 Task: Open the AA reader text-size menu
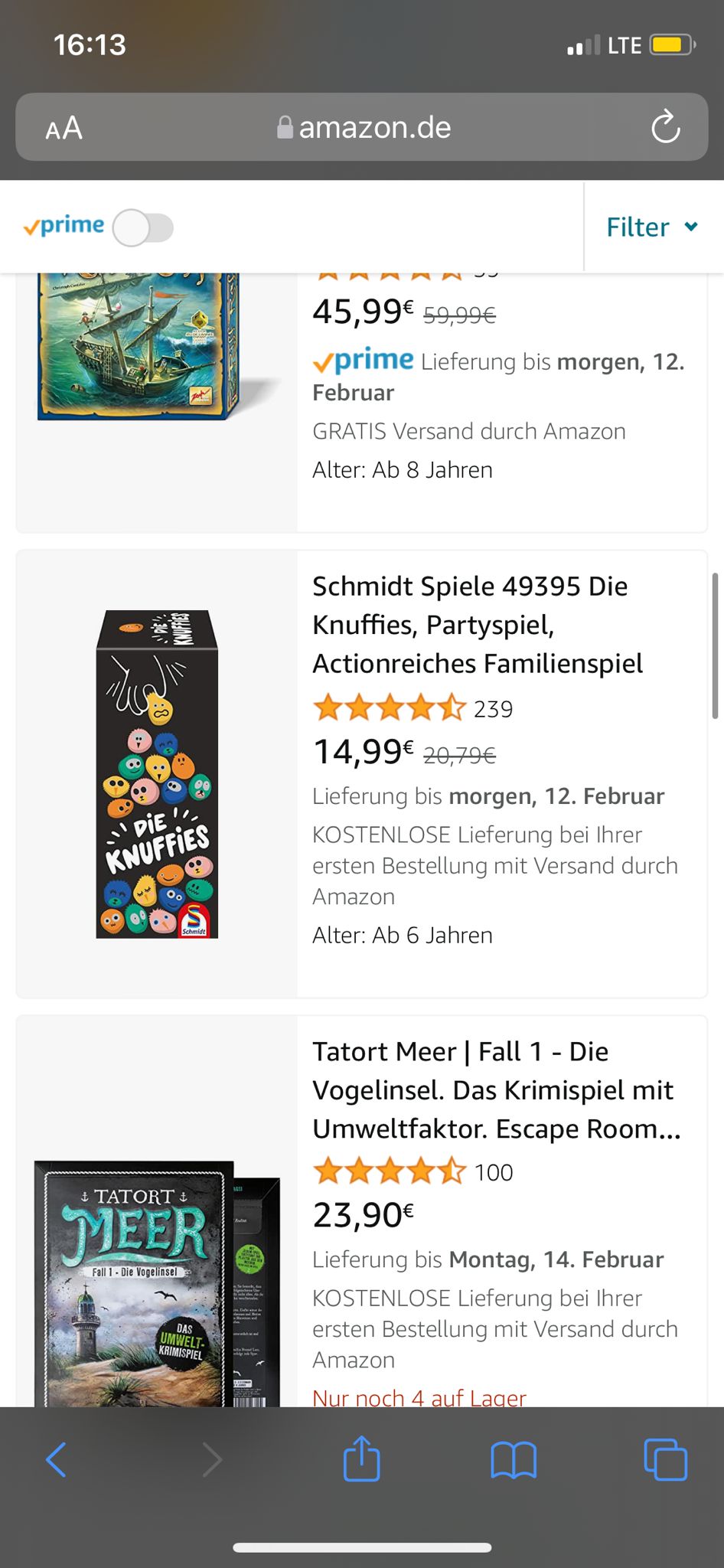tap(64, 128)
